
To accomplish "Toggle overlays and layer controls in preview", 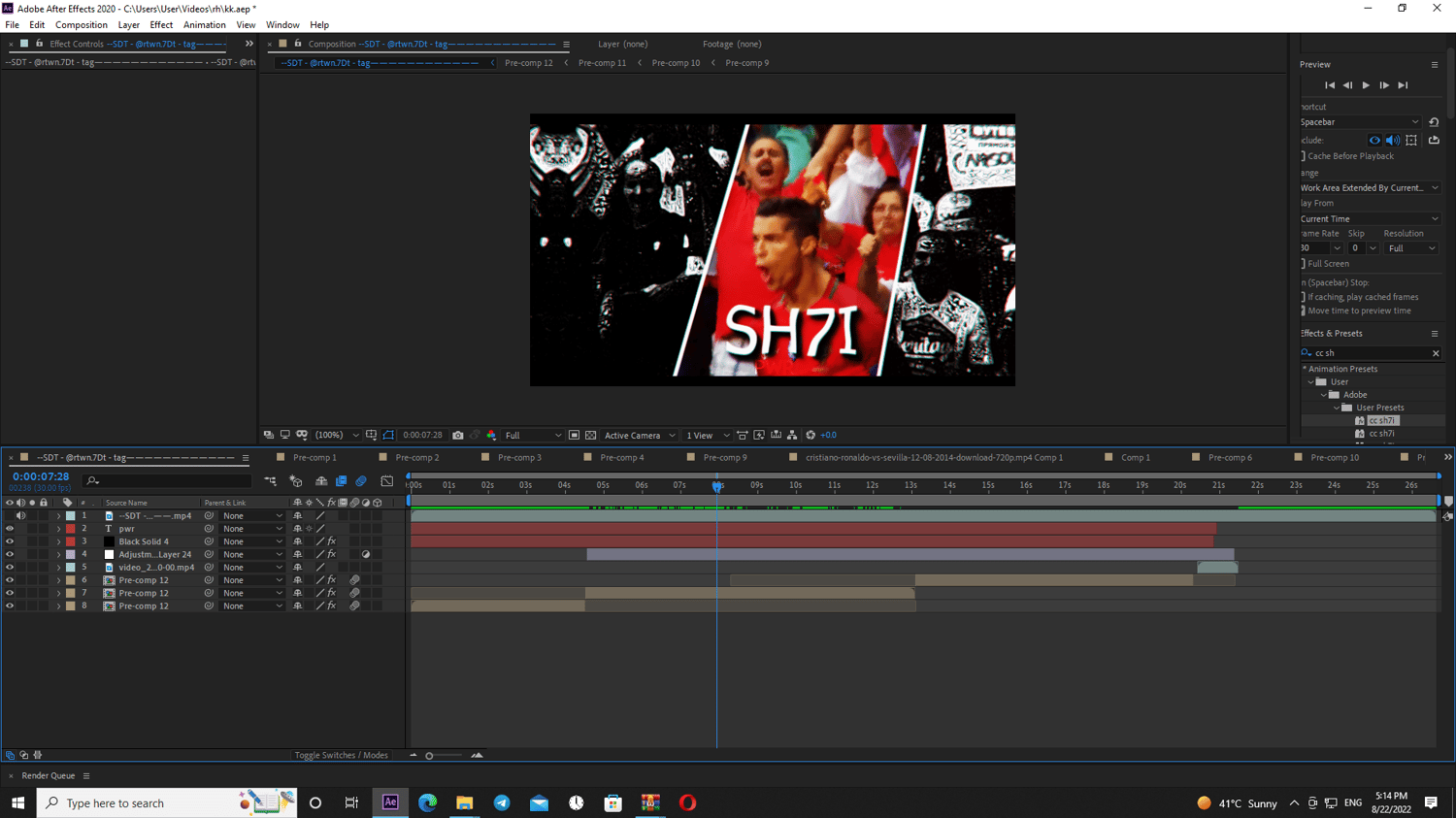I will tap(1411, 141).
